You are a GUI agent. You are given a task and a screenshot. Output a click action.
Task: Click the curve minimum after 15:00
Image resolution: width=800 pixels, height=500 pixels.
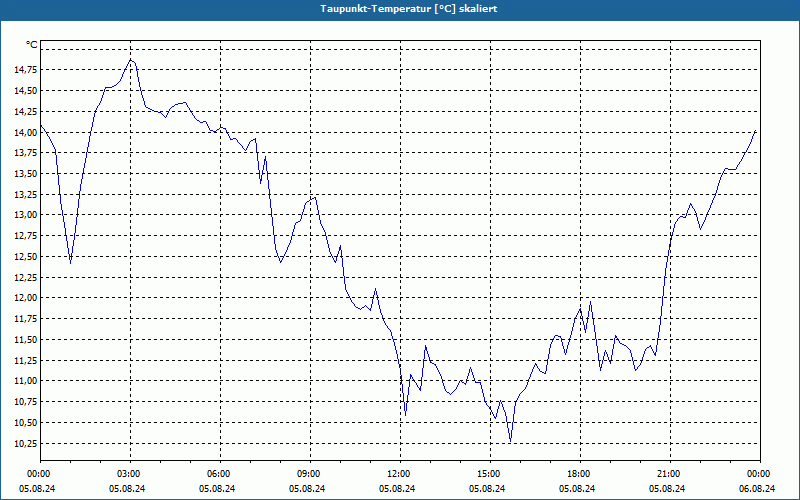510,441
